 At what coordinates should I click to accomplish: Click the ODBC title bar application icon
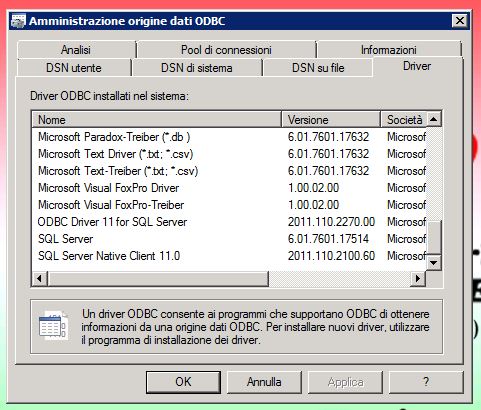coord(18,21)
